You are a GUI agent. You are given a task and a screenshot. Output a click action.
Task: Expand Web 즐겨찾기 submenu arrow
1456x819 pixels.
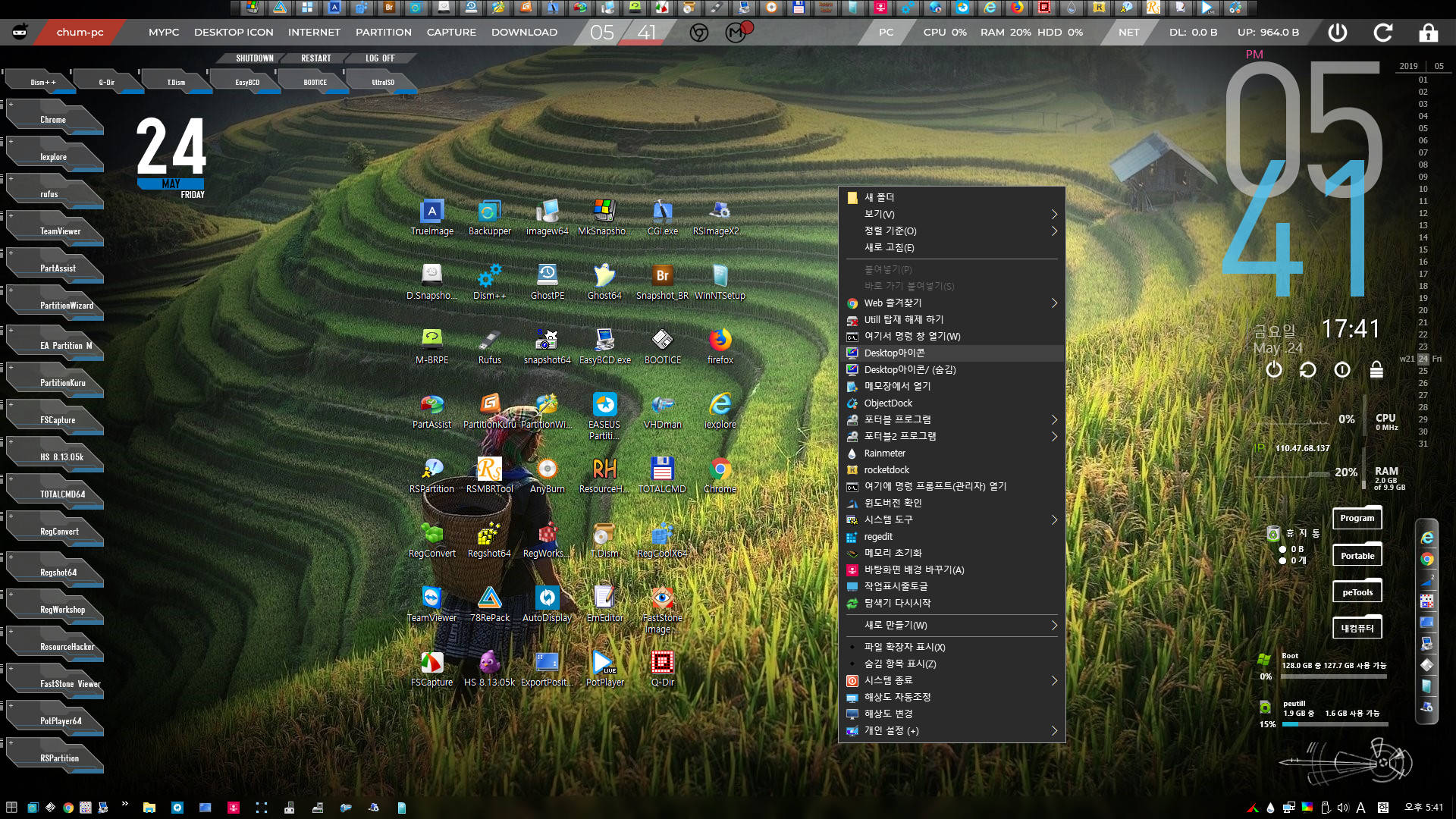pyautogui.click(x=1054, y=303)
